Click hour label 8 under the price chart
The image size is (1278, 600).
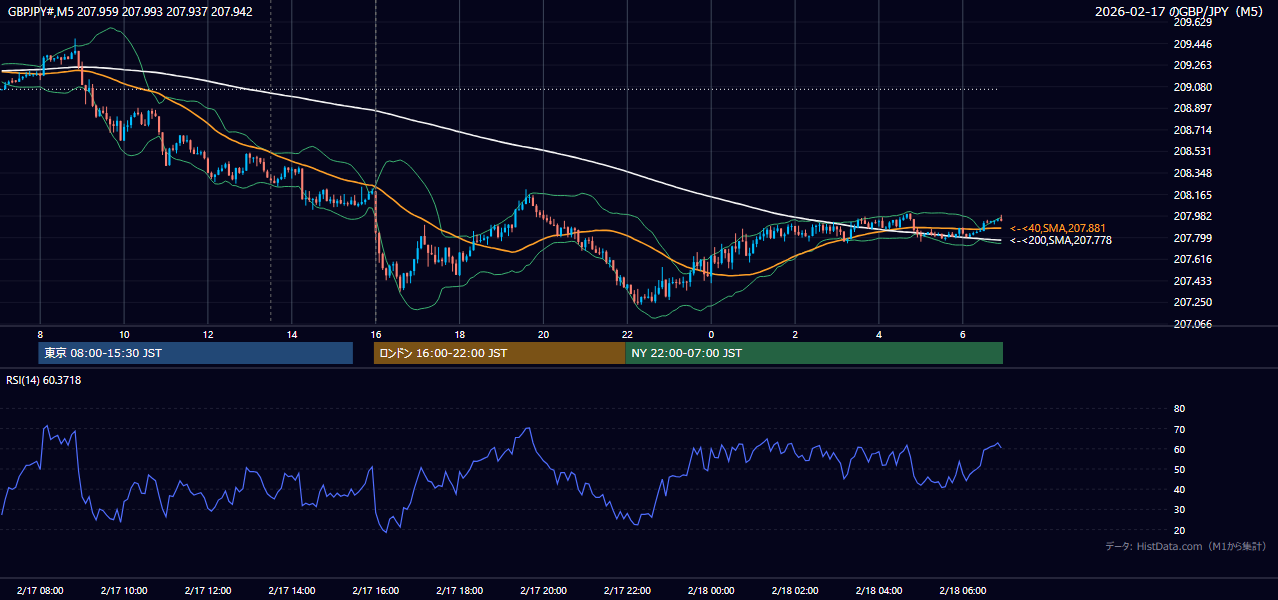click(40, 334)
